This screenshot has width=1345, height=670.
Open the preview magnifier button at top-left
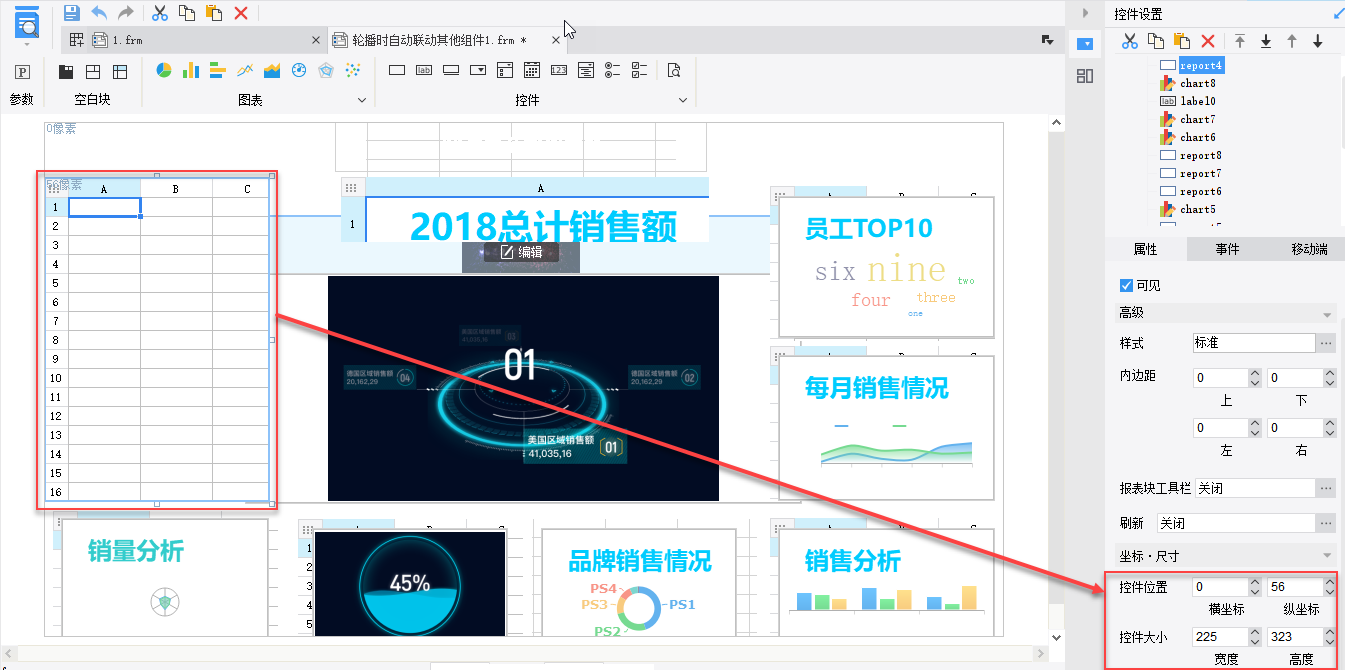point(27,20)
